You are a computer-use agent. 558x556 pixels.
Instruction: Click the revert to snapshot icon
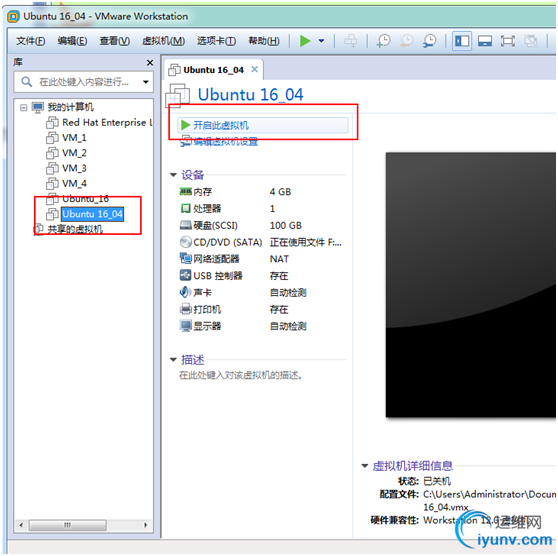pyautogui.click(x=406, y=41)
